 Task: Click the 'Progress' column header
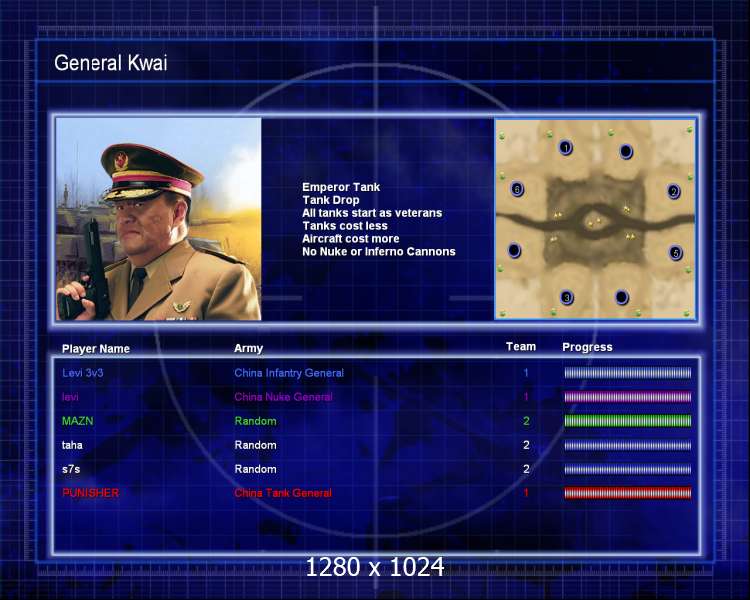tap(587, 347)
